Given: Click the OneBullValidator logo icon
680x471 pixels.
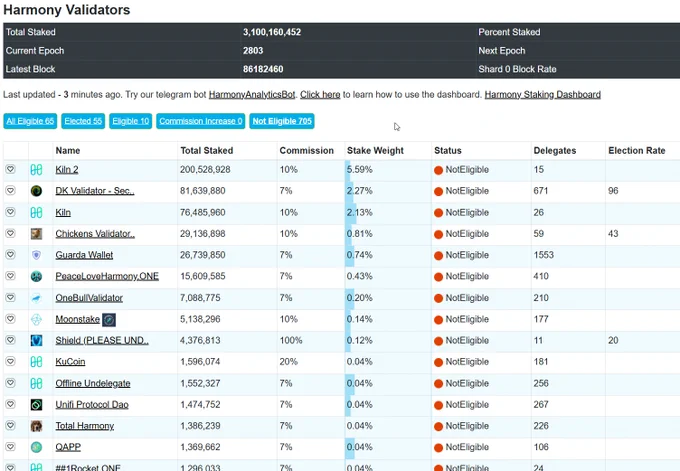Looking at the screenshot, I should [36, 298].
